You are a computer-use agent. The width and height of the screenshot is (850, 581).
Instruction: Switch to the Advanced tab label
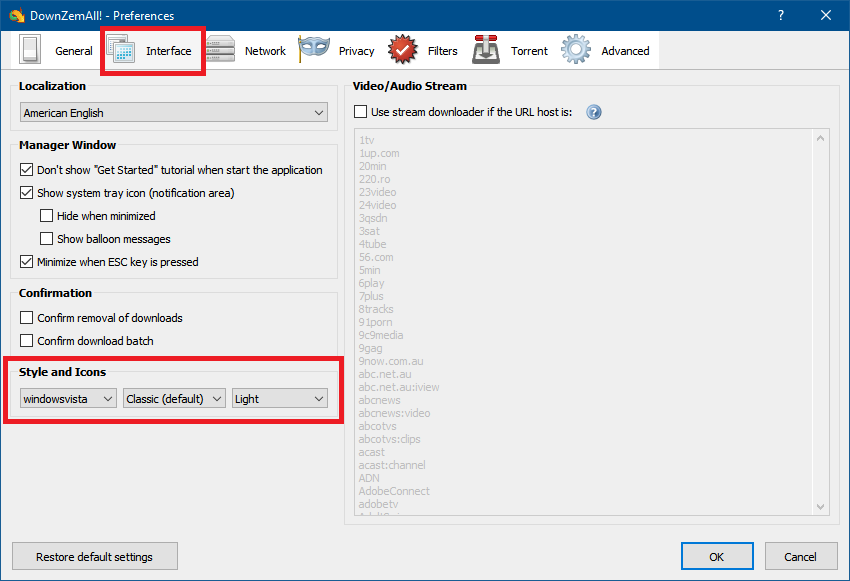pyautogui.click(x=625, y=51)
